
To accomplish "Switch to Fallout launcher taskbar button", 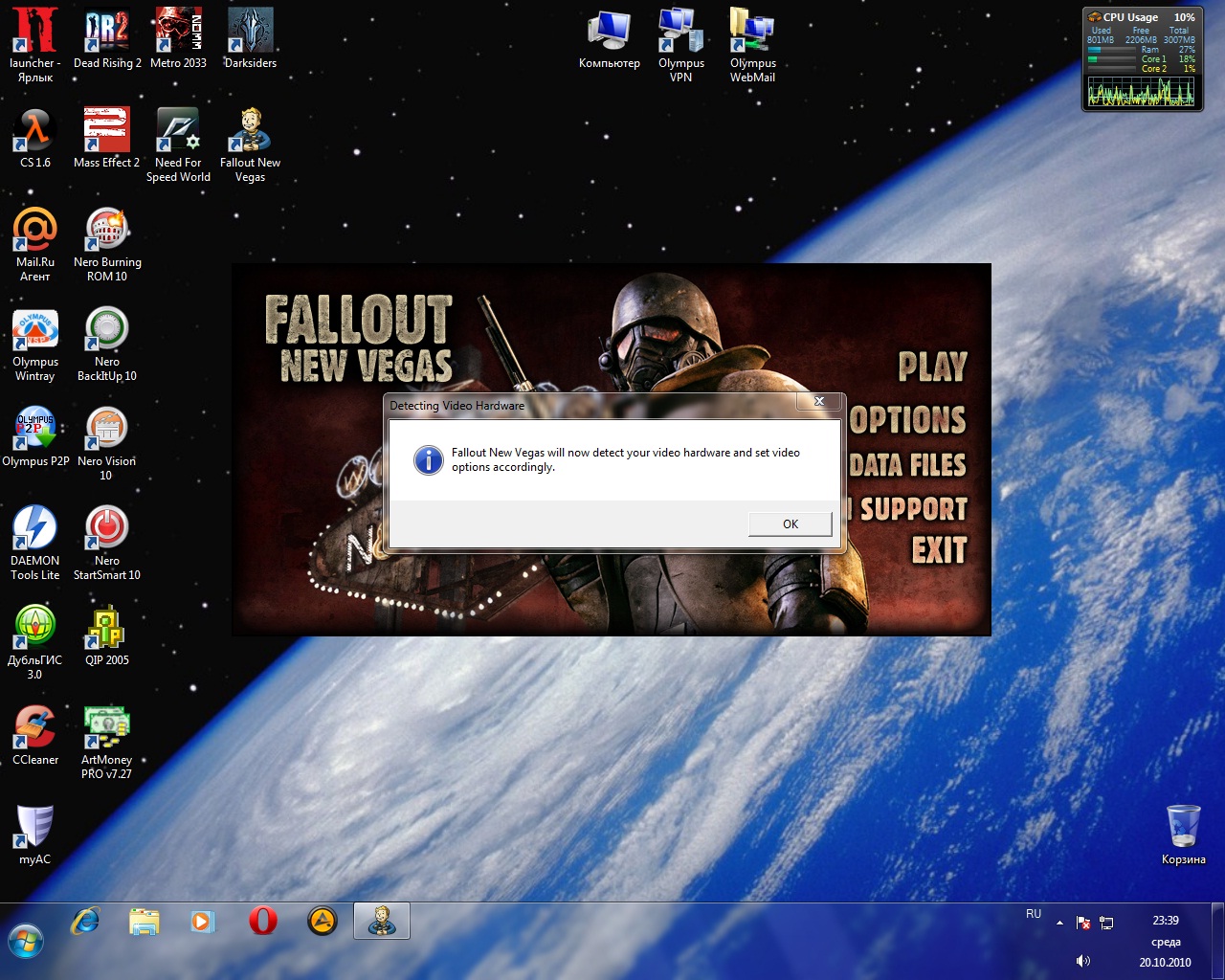I will click(x=382, y=921).
